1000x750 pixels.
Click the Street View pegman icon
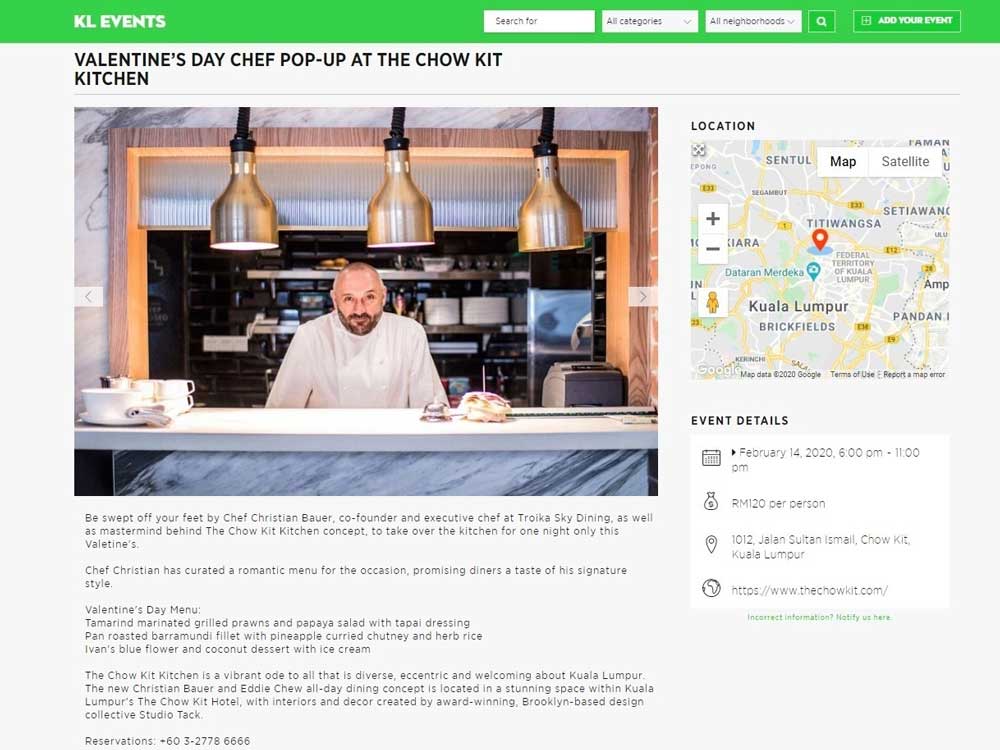pos(712,302)
